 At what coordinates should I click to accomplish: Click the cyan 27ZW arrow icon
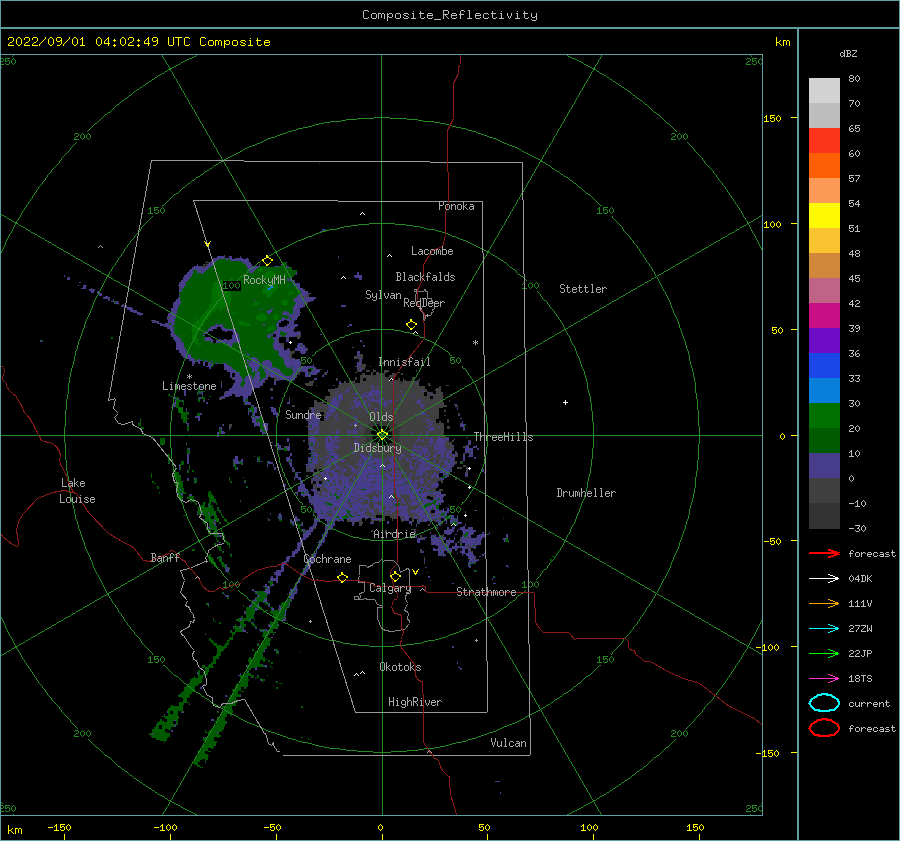[824, 629]
